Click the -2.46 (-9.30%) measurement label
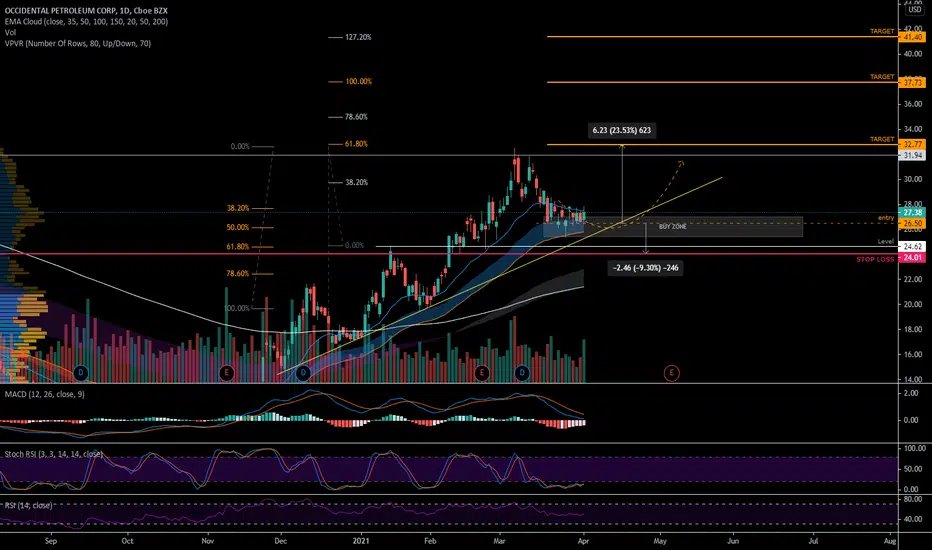932x550 pixels. [646, 268]
